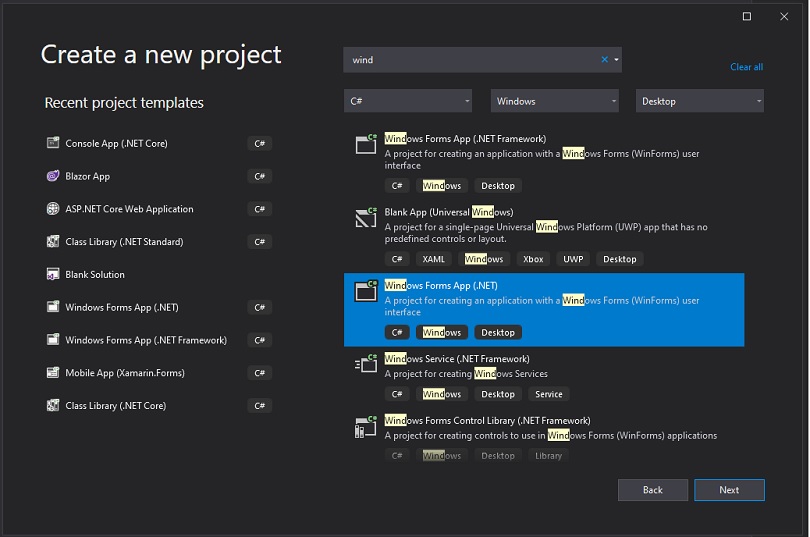This screenshot has height=537, width=810.
Task: Click the Back button
Action: coord(652,489)
